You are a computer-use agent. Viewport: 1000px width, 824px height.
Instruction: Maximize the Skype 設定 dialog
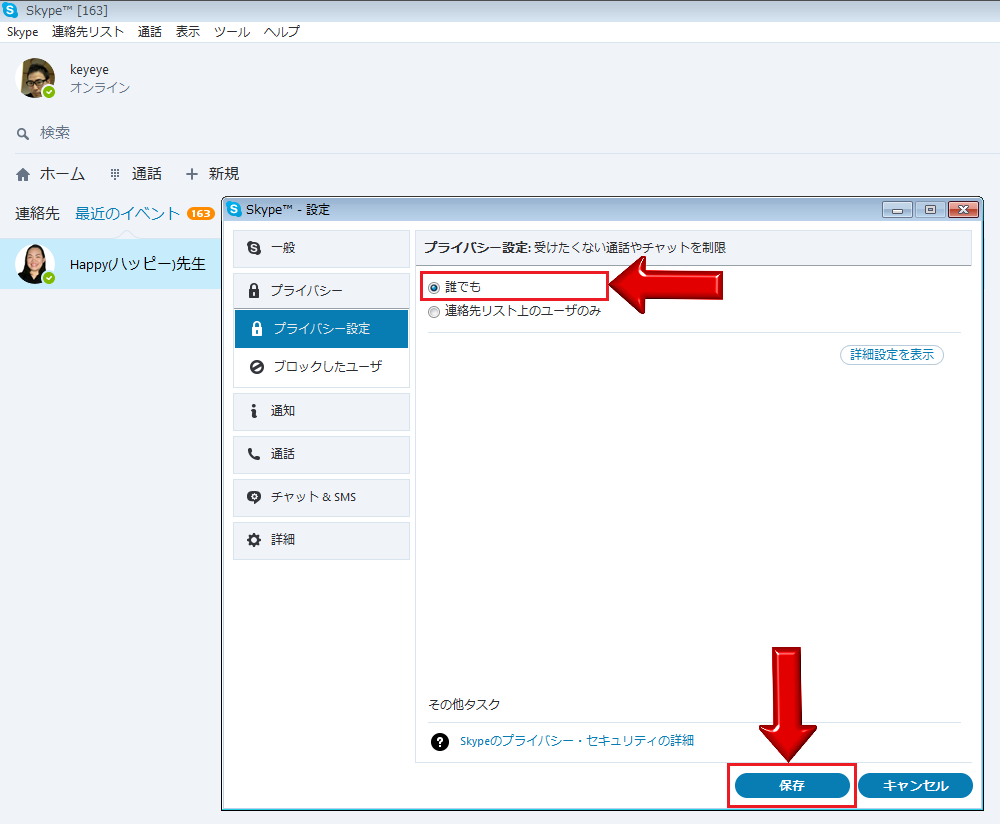click(x=930, y=210)
